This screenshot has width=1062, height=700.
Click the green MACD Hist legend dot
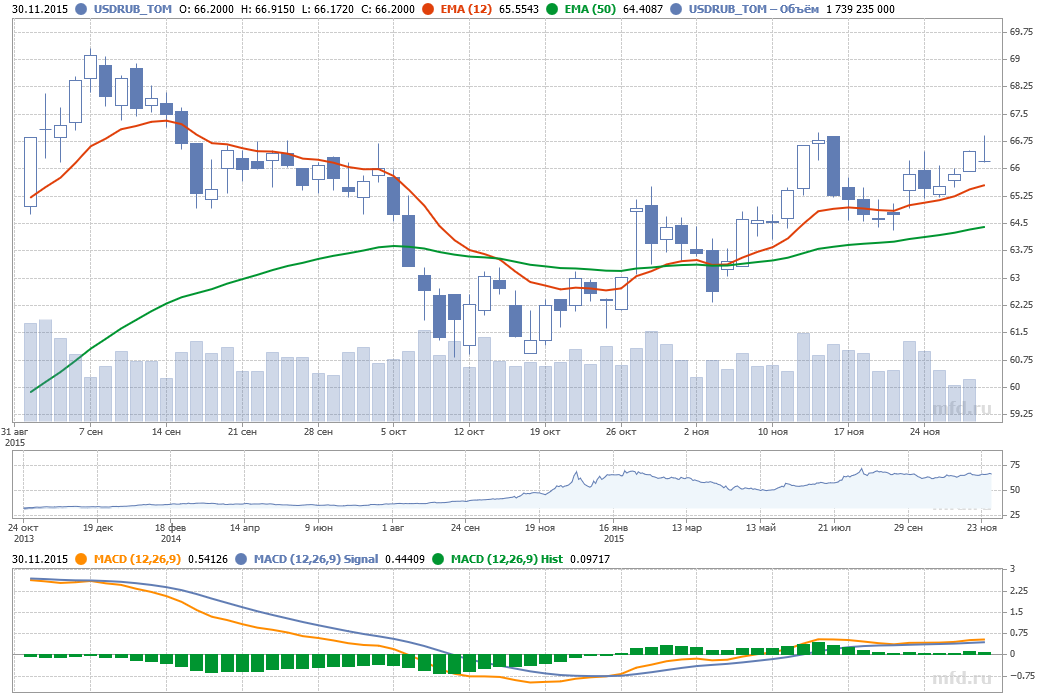coord(442,559)
